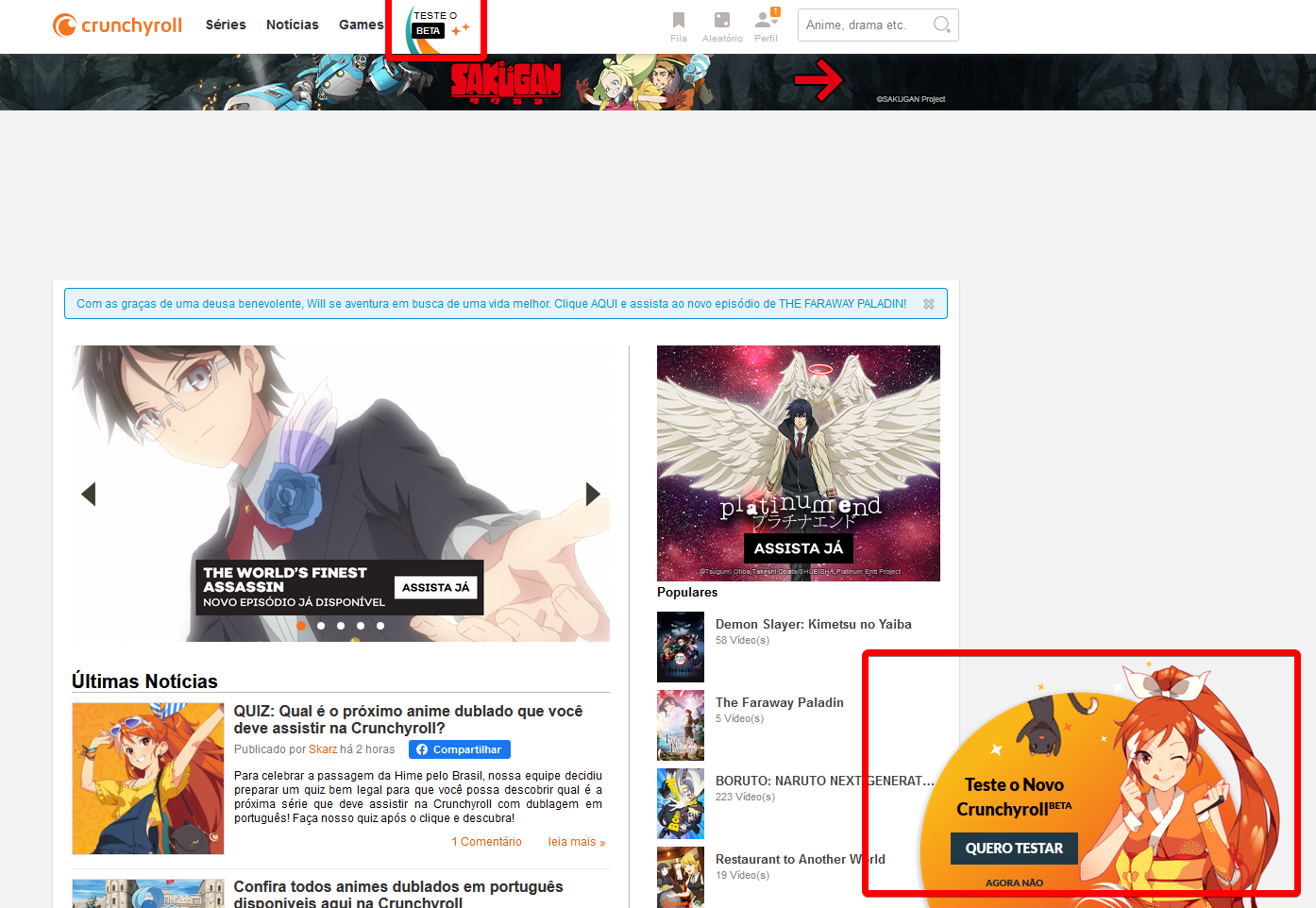
Task: Click The Faraway Paladin thumbnail
Action: pyautogui.click(x=681, y=725)
